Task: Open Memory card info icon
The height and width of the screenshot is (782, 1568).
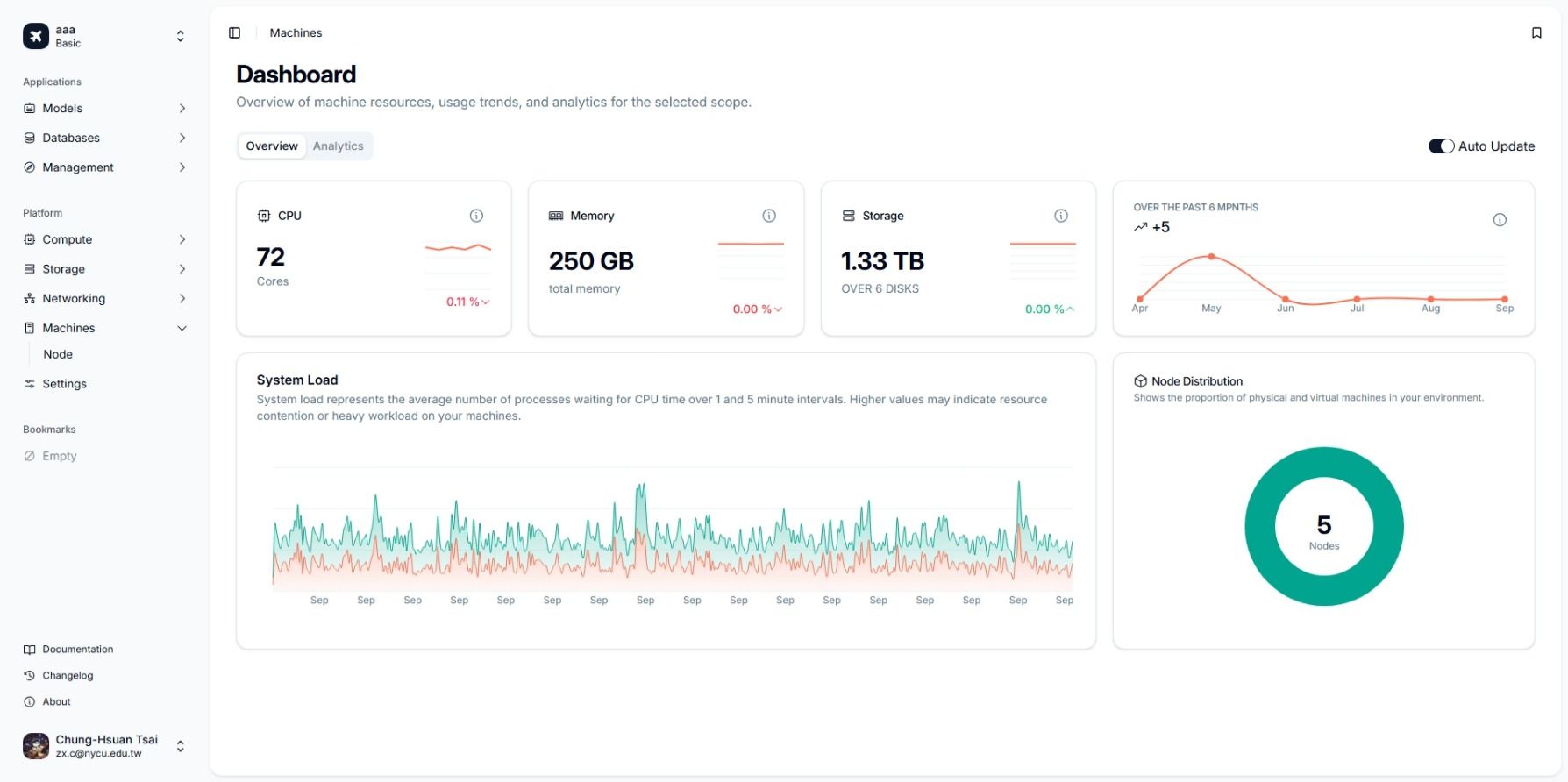Action: pyautogui.click(x=769, y=216)
